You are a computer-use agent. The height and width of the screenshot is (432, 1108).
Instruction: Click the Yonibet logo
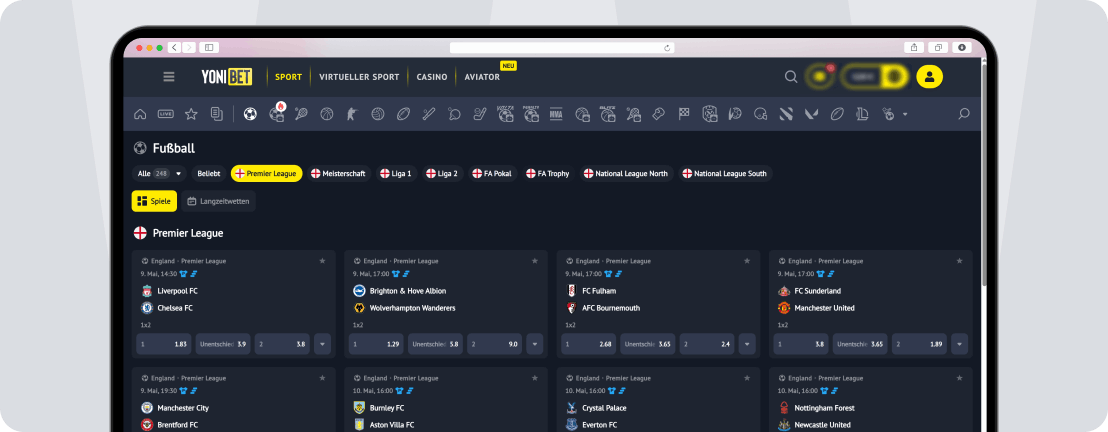click(227, 77)
